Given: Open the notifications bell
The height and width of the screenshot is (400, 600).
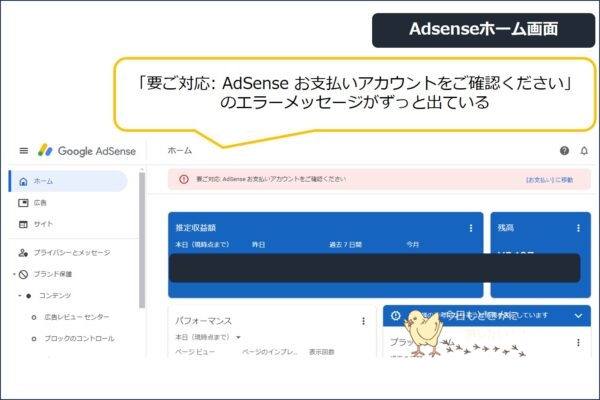Looking at the screenshot, I should pyautogui.click(x=584, y=151).
